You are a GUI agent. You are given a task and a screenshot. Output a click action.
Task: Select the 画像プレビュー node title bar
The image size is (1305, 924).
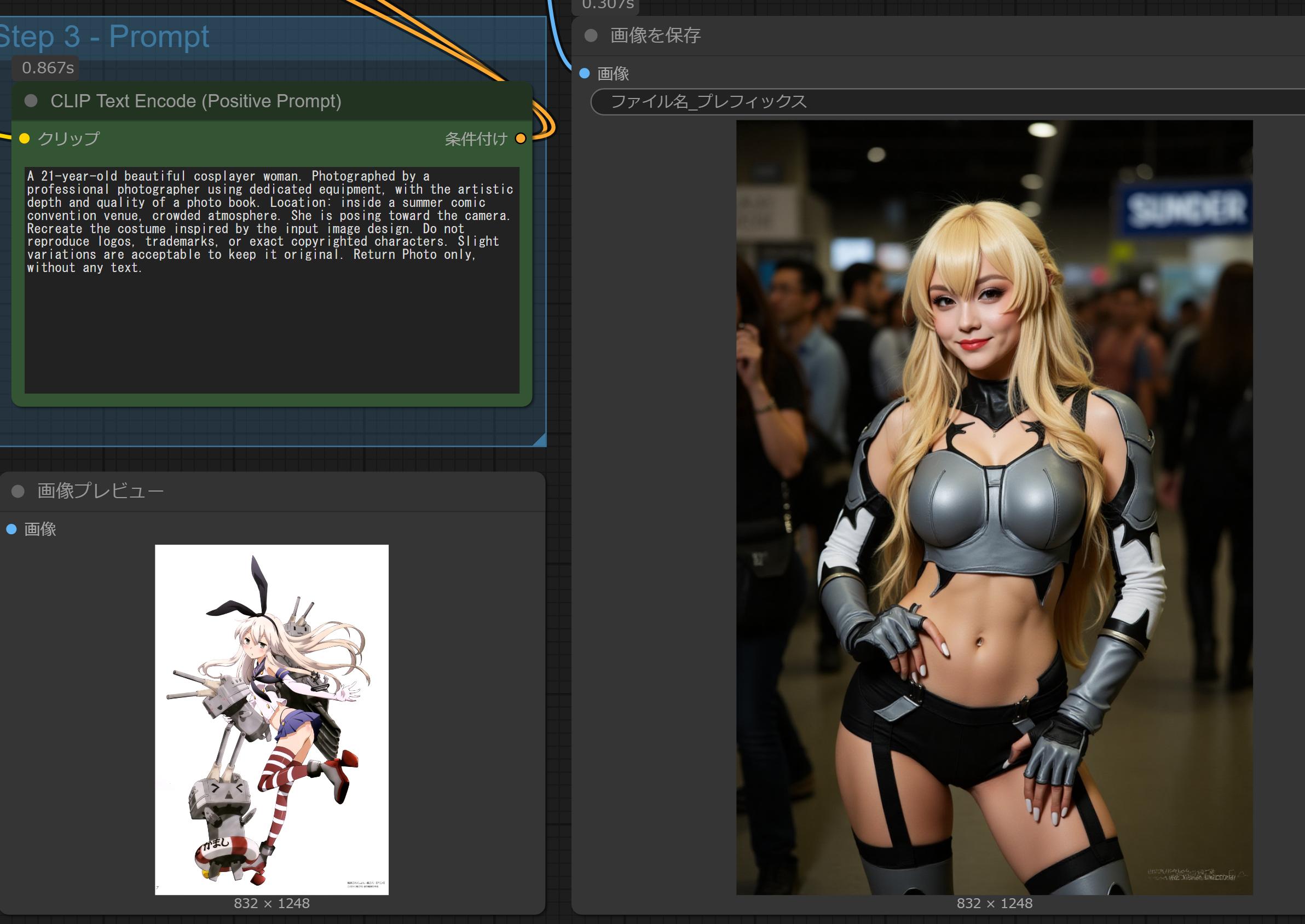pos(101,491)
